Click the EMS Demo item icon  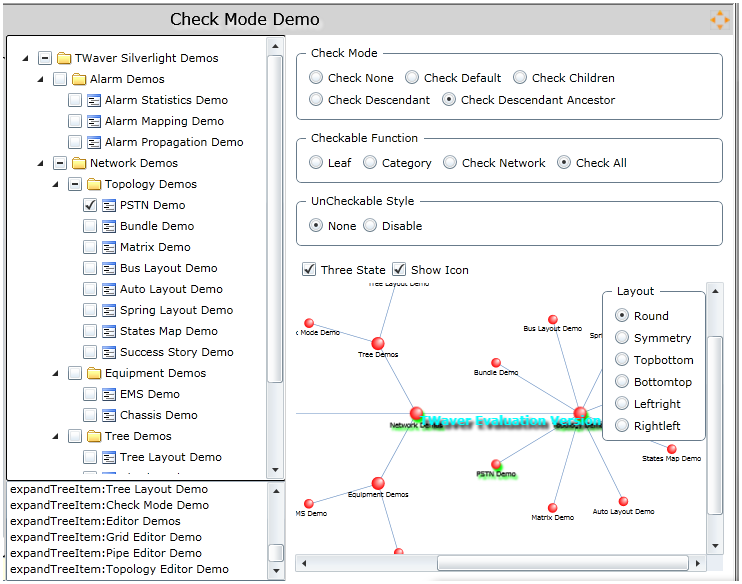[x=109, y=394]
